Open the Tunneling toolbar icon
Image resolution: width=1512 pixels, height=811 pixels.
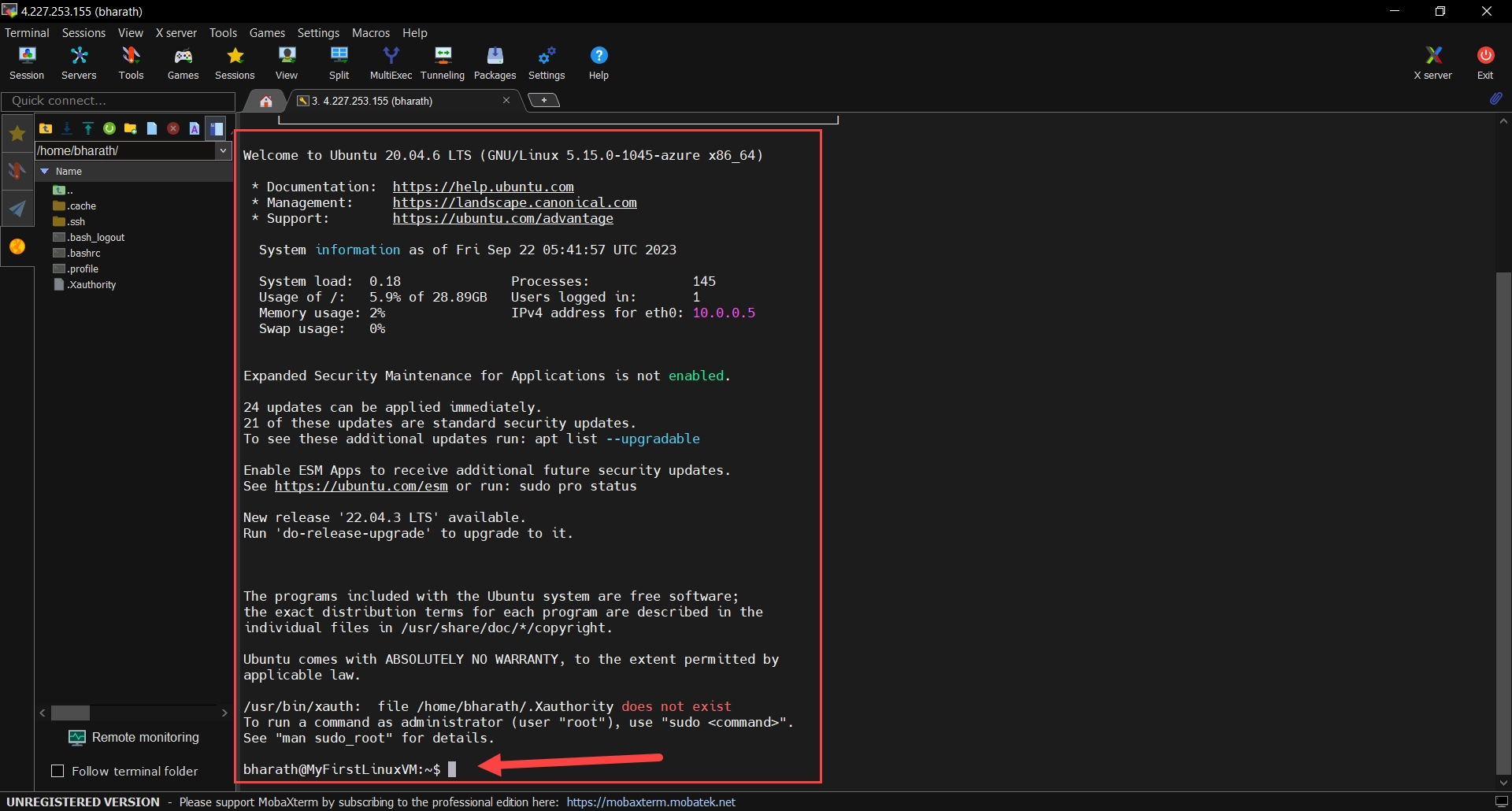point(443,63)
